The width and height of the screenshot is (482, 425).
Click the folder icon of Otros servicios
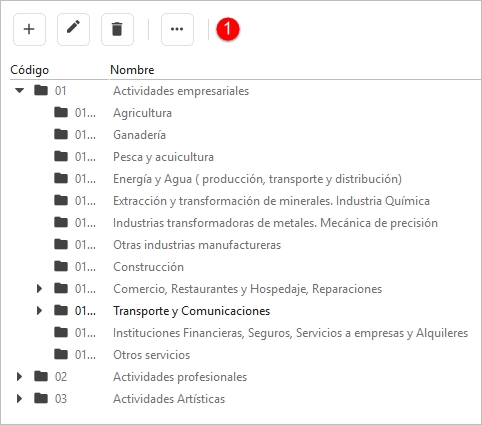(61, 354)
